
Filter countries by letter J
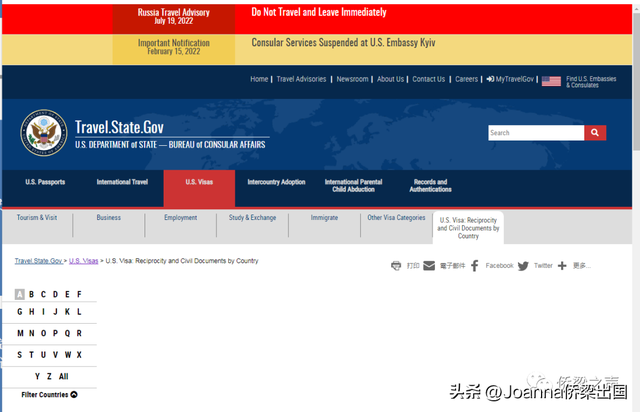coord(55,312)
